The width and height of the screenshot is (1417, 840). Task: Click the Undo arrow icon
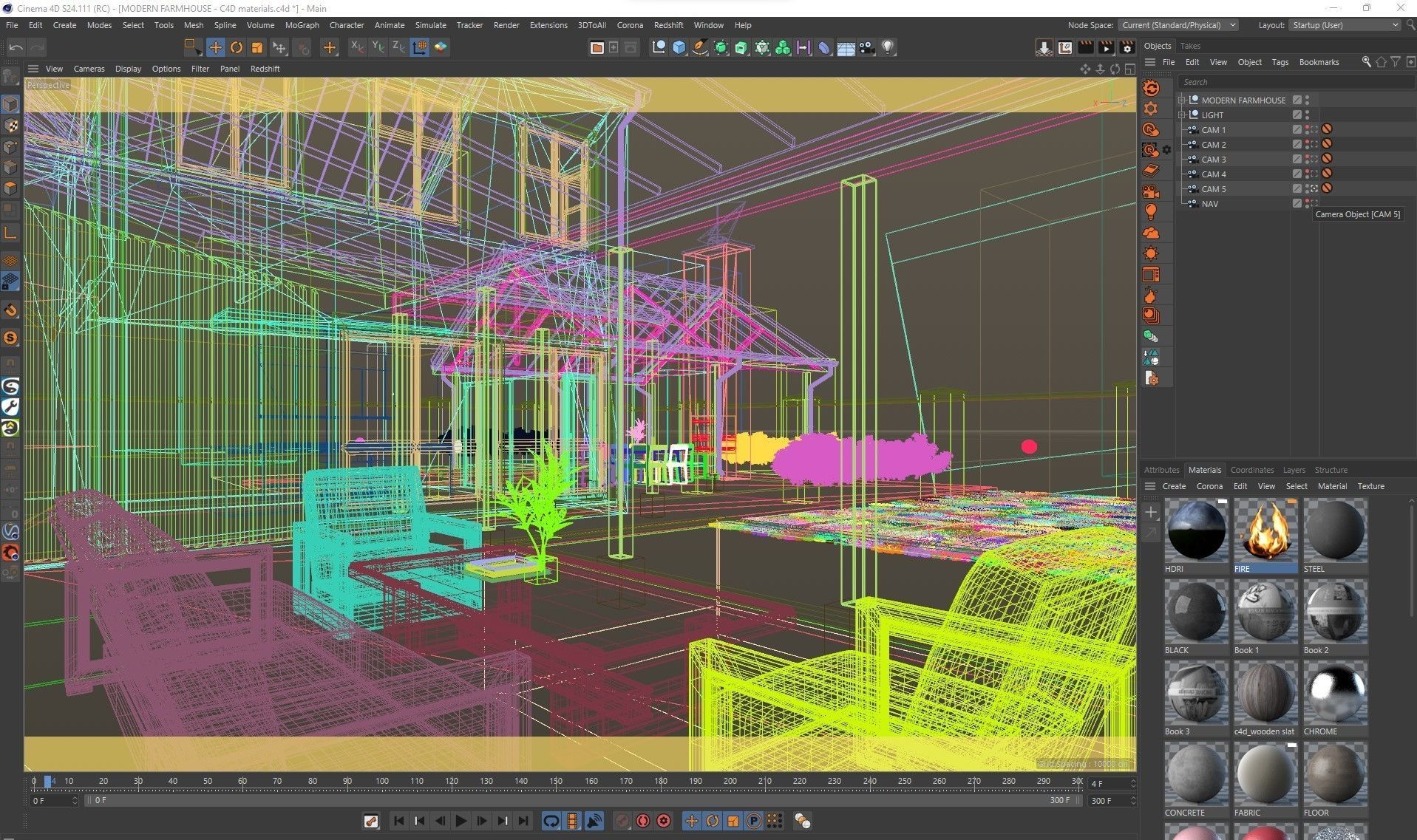16,47
